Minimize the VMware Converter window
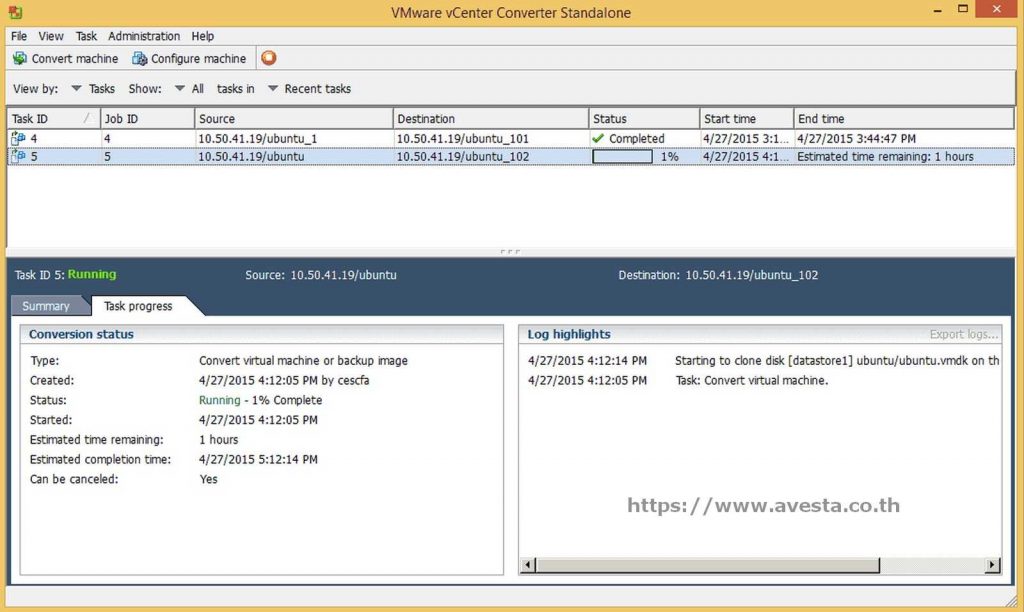This screenshot has height=612, width=1024. [938, 10]
